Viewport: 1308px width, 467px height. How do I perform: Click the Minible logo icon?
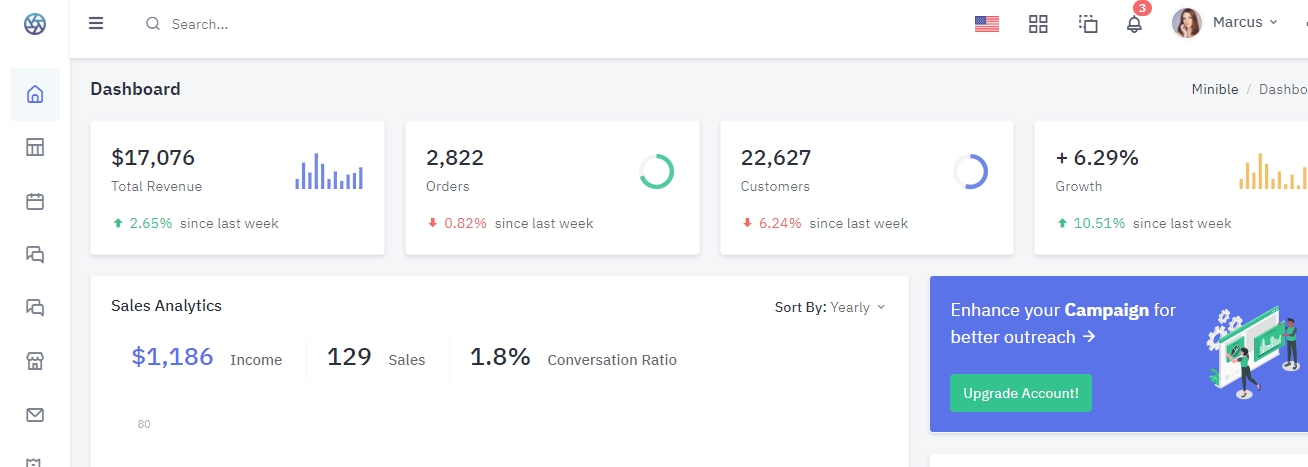[35, 24]
